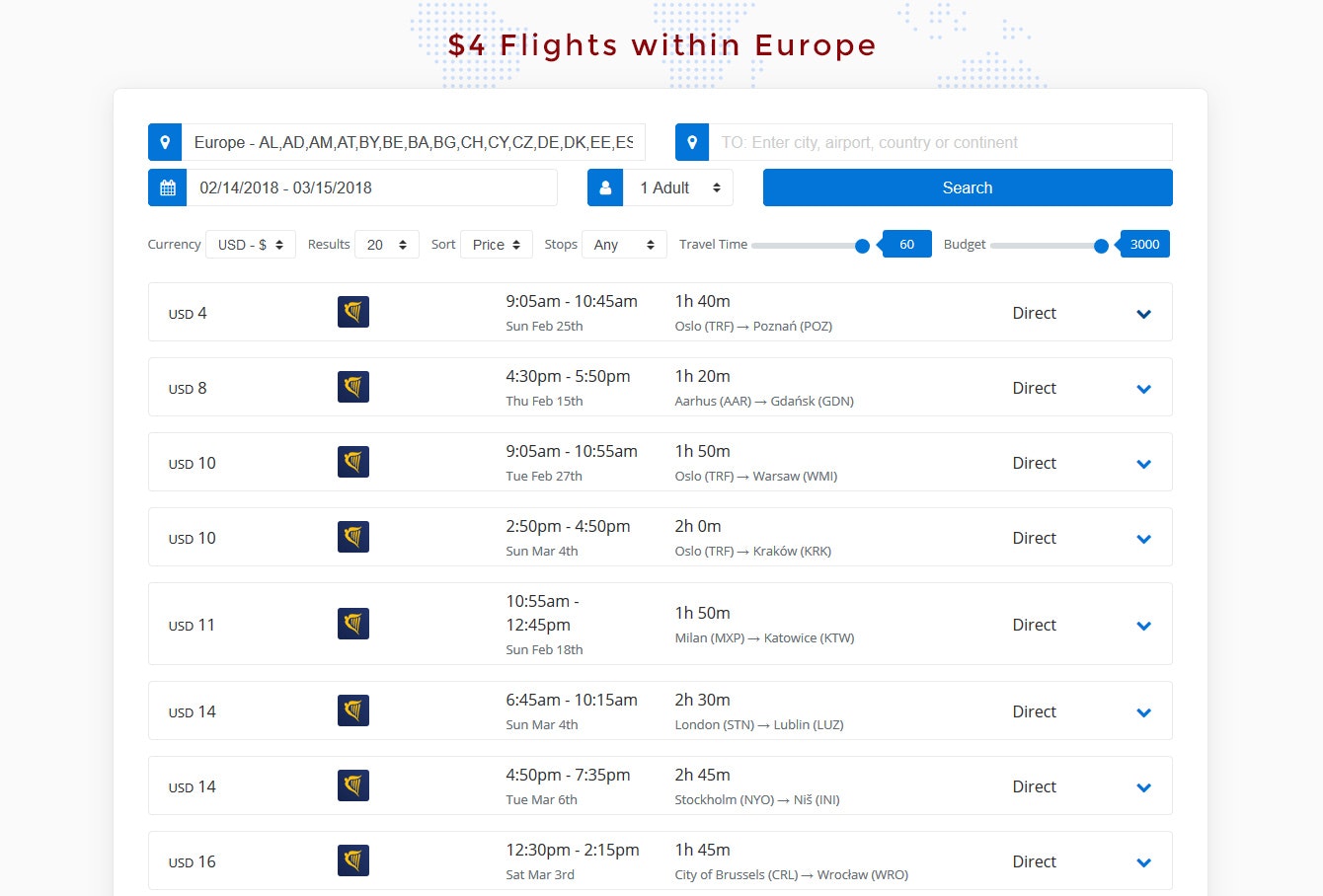Click the Ryanair logo on the Stockholm–Niš flight

352,785
